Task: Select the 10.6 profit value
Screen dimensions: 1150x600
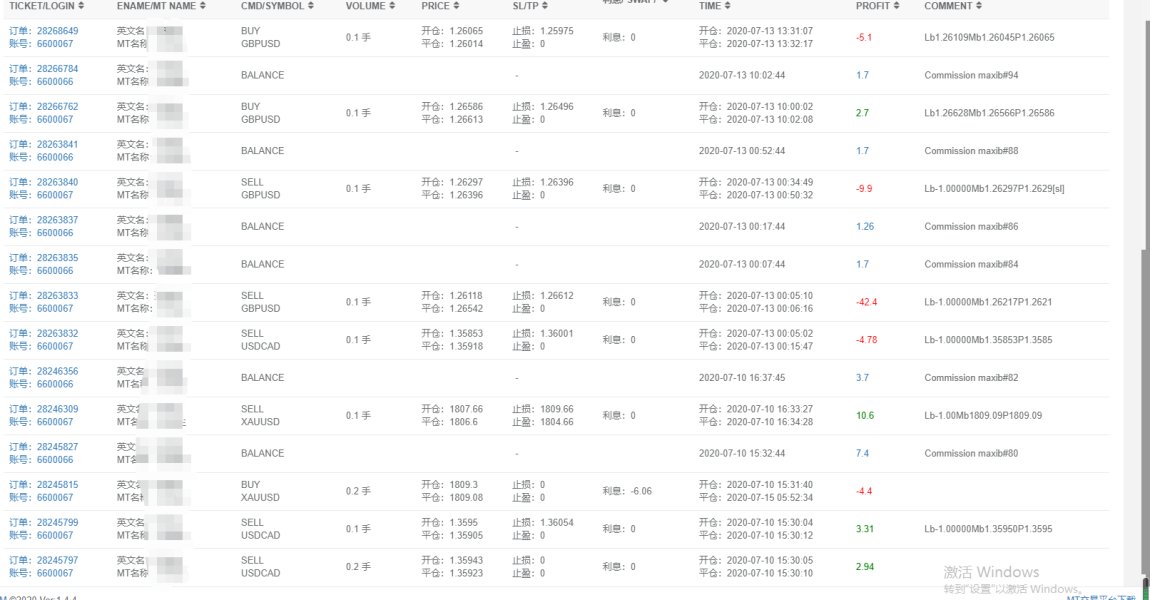Action: click(x=865, y=416)
